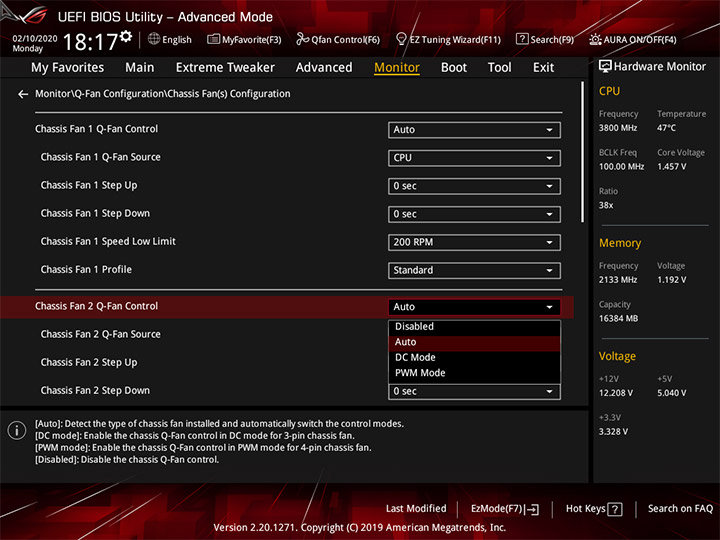The height and width of the screenshot is (540, 720).
Task: Open the Qfan Control fan icon
Action: point(302,39)
